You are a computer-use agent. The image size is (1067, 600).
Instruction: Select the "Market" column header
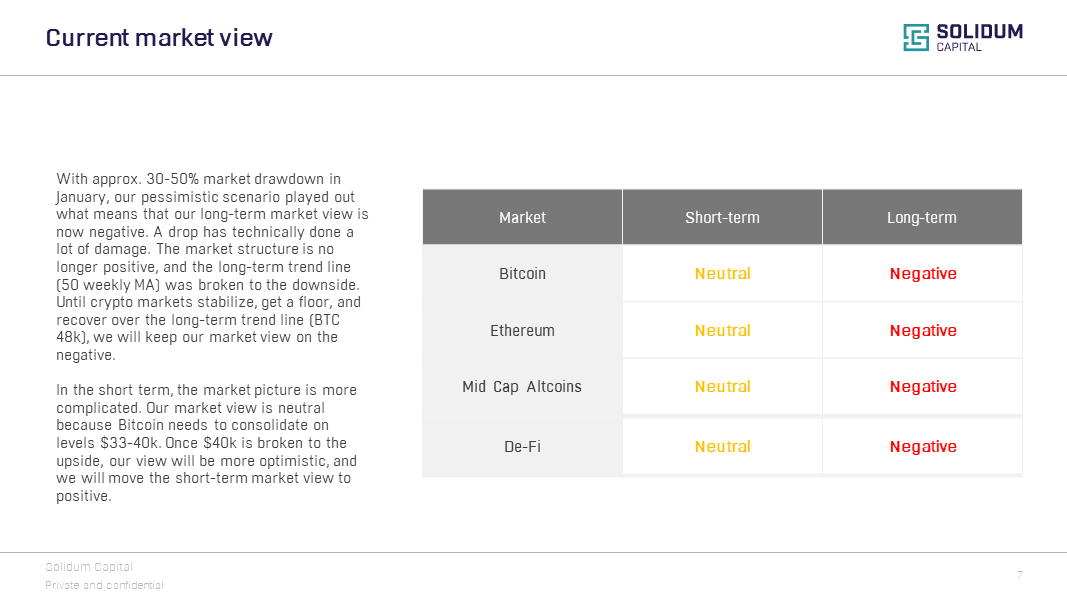522,217
